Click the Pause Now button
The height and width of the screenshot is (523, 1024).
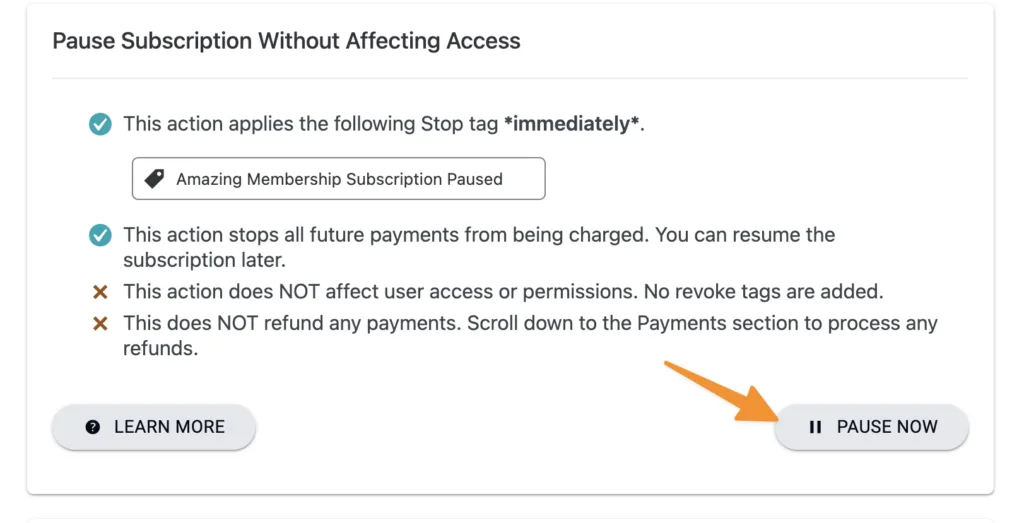(871, 427)
